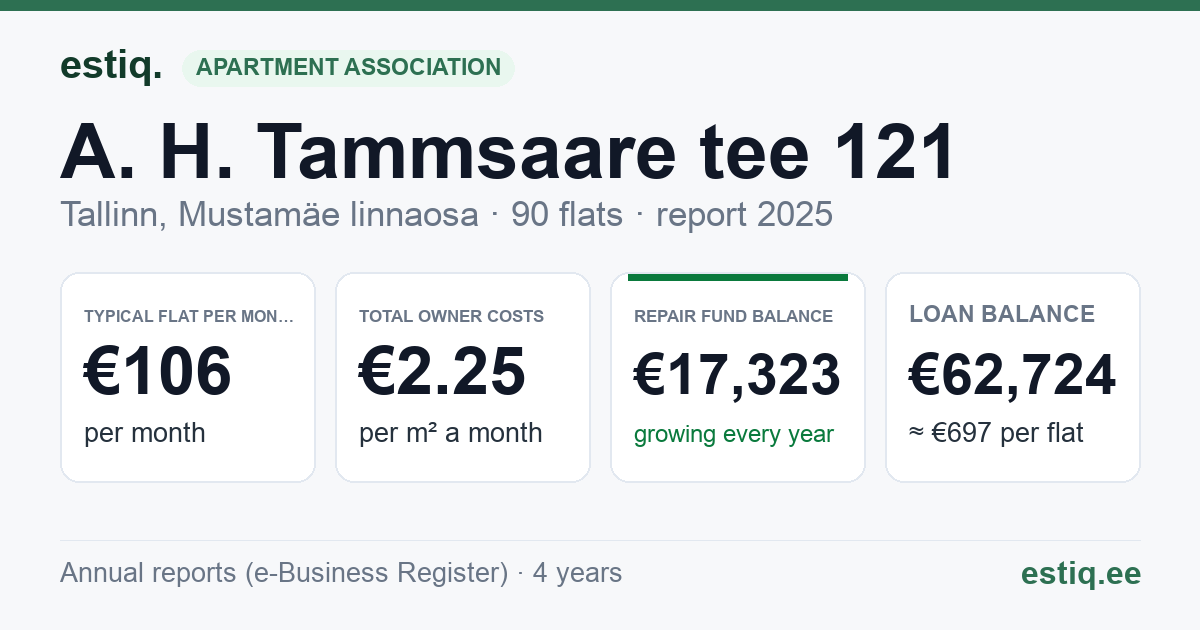1200x630 pixels.
Task: Click the TOTAL OWNER COSTS label
Action: (x=451, y=316)
